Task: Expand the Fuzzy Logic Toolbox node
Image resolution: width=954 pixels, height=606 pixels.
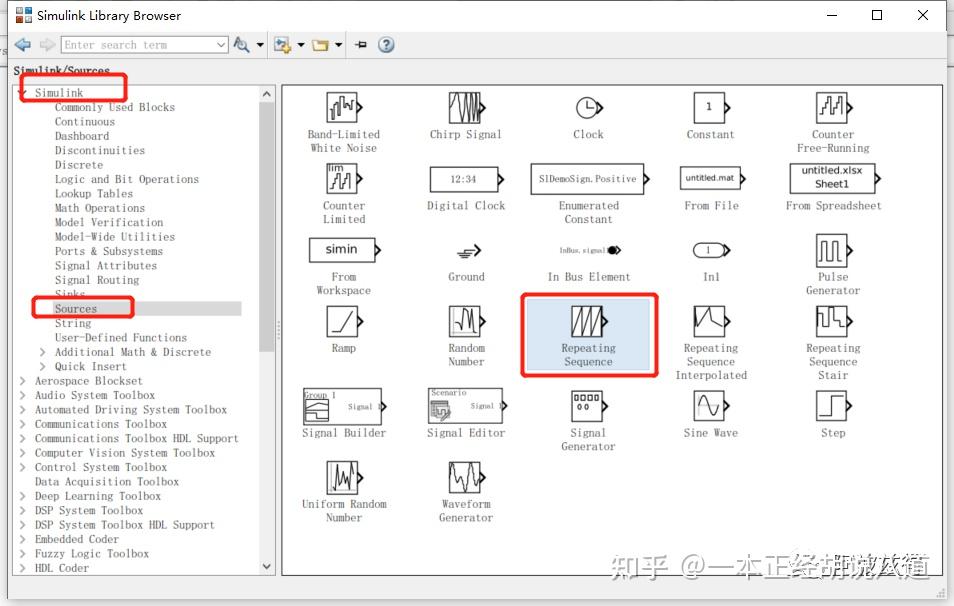Action: coord(23,554)
